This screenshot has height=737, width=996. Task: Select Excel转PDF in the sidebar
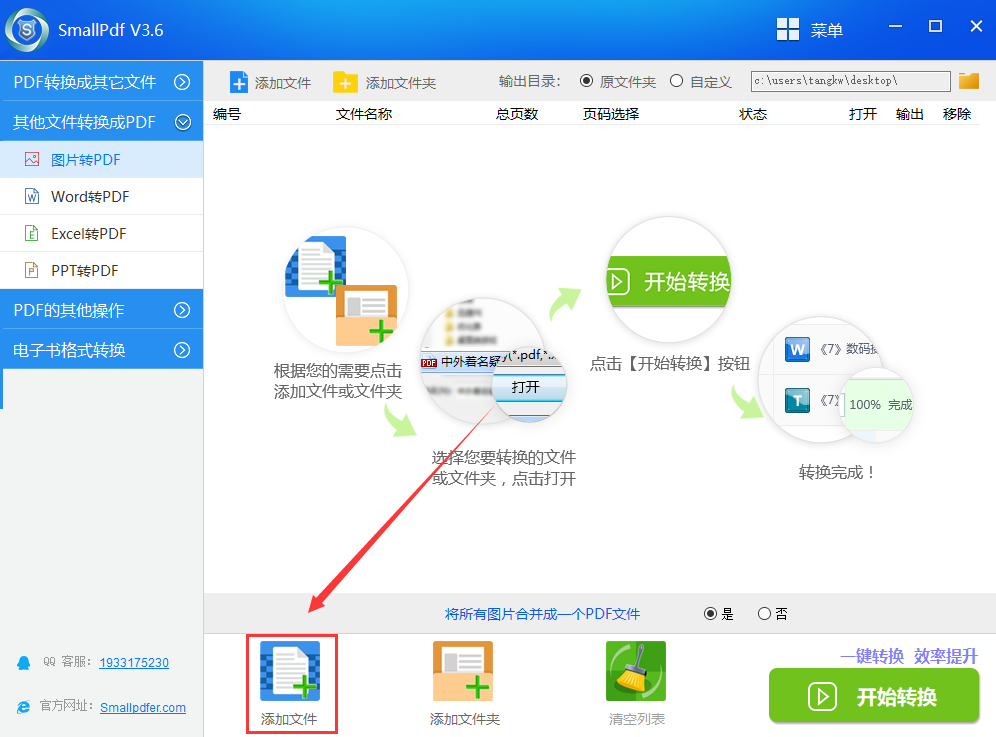(88, 234)
